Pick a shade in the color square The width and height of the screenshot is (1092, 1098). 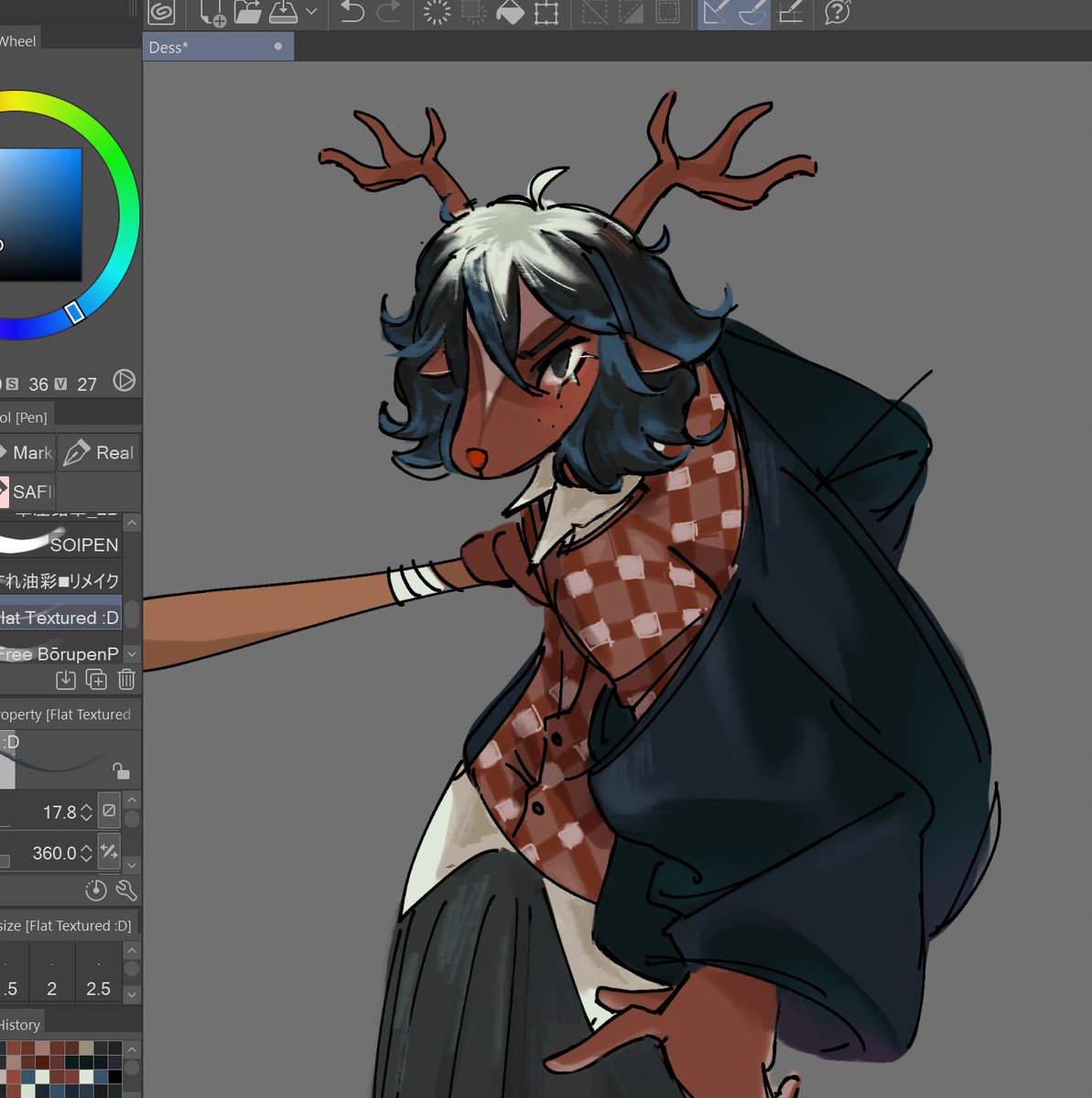[41, 214]
